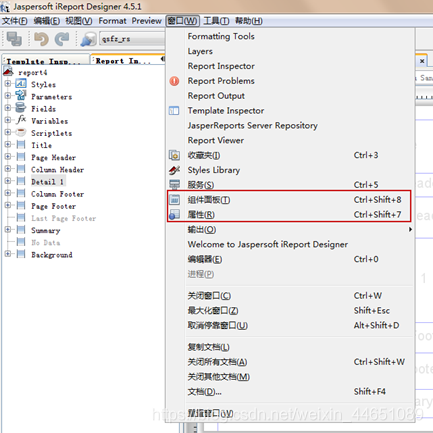Click the properties (属性) menu icon
Viewport: 433px width, 433px height.
tap(174, 215)
